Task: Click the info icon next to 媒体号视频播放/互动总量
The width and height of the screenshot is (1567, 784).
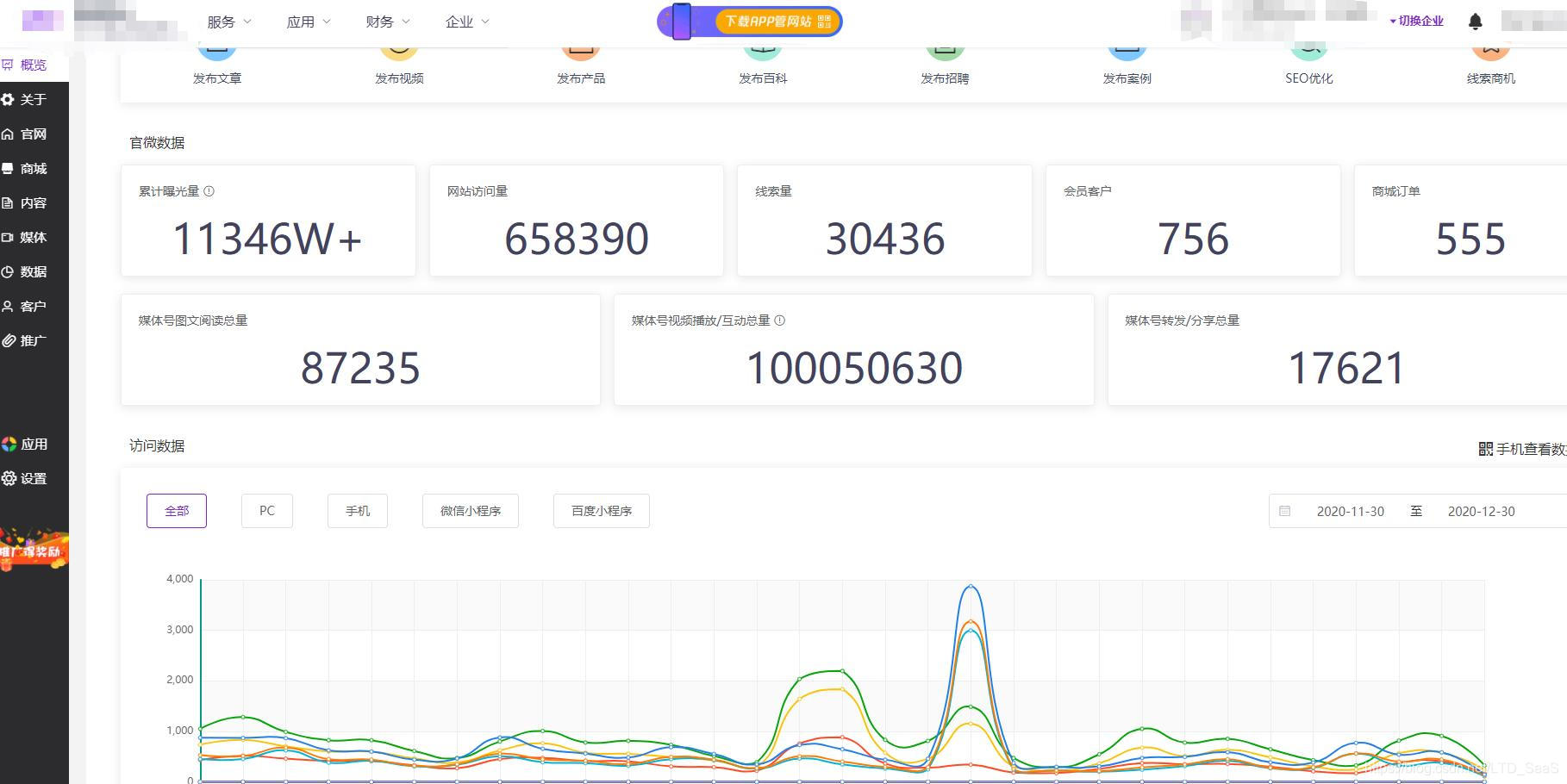Action: point(779,320)
